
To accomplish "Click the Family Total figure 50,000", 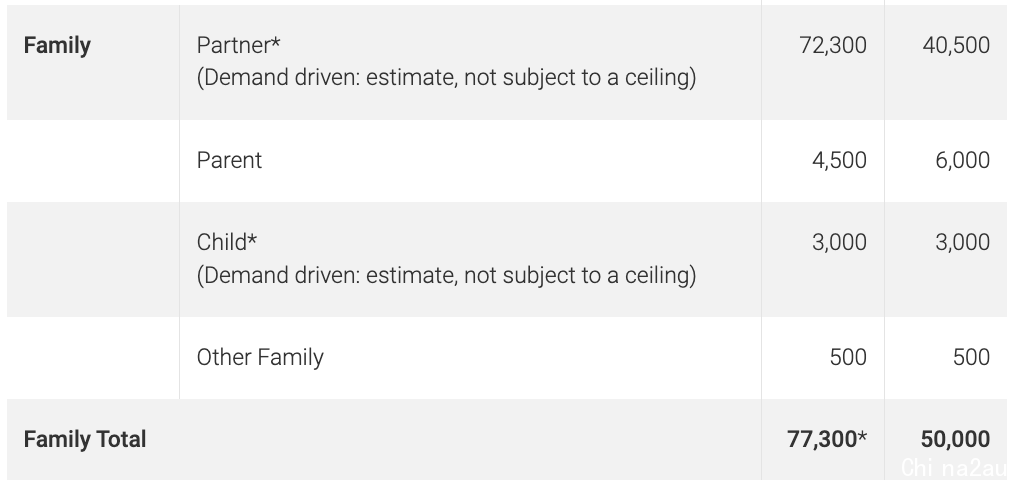I will click(x=955, y=439).
